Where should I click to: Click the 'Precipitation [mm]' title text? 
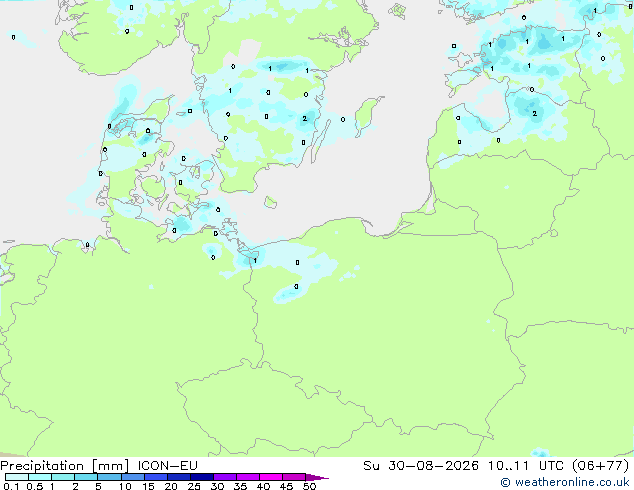65,466
